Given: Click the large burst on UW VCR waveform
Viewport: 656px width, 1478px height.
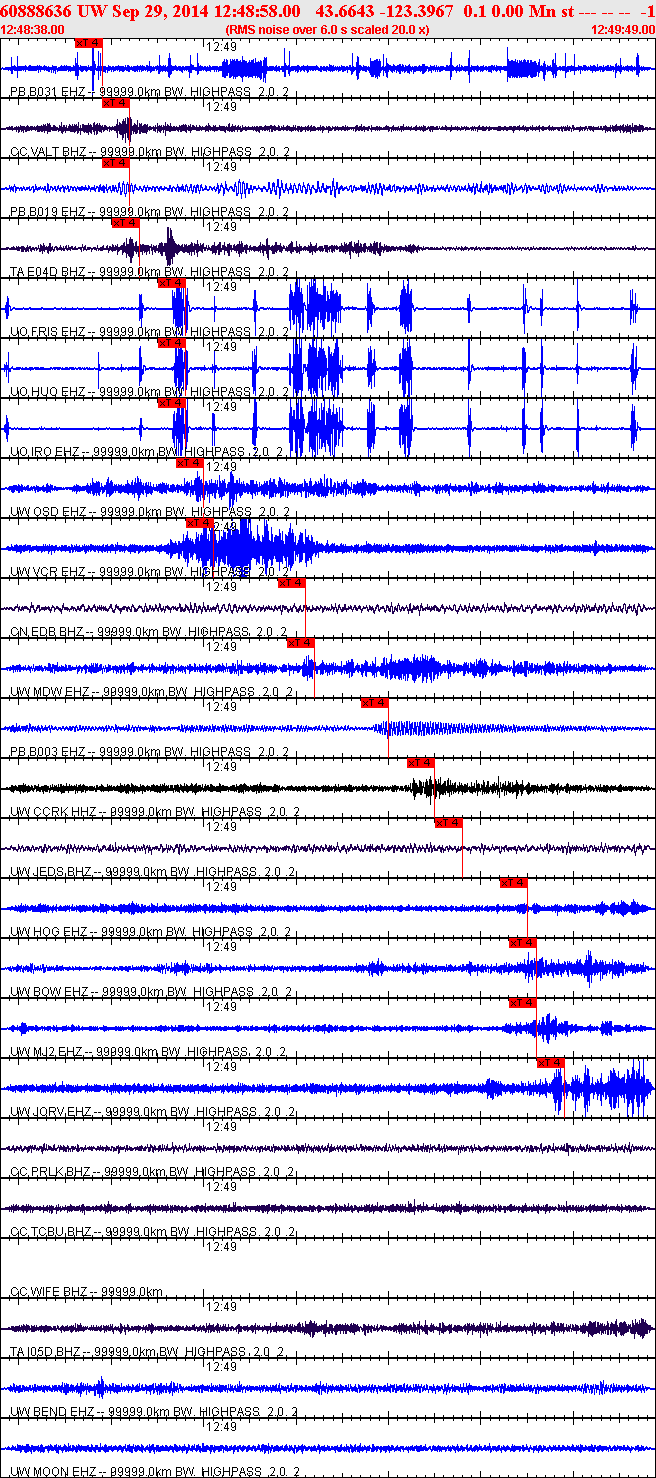Looking at the screenshot, I should pos(240,548).
